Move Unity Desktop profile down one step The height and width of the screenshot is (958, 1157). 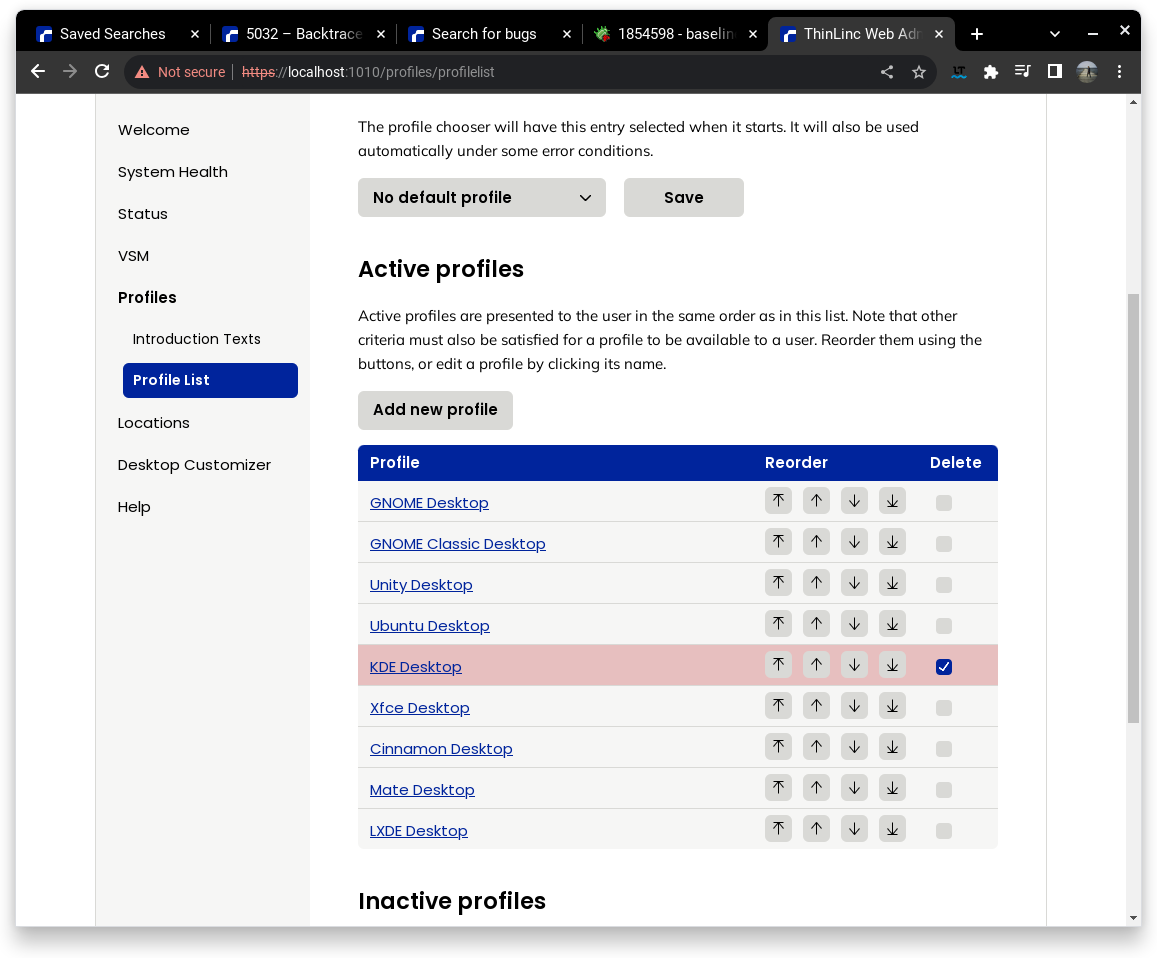(x=854, y=583)
